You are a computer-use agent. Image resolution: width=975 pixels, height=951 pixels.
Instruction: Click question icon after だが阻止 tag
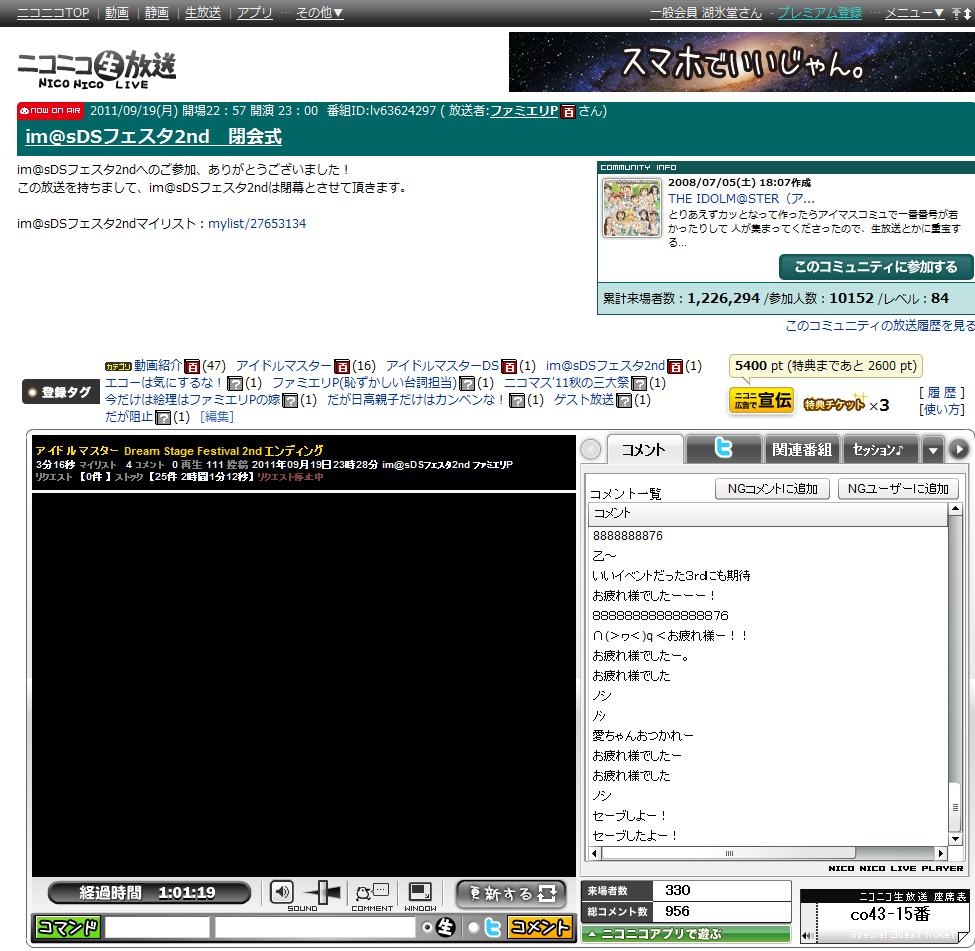[x=163, y=417]
